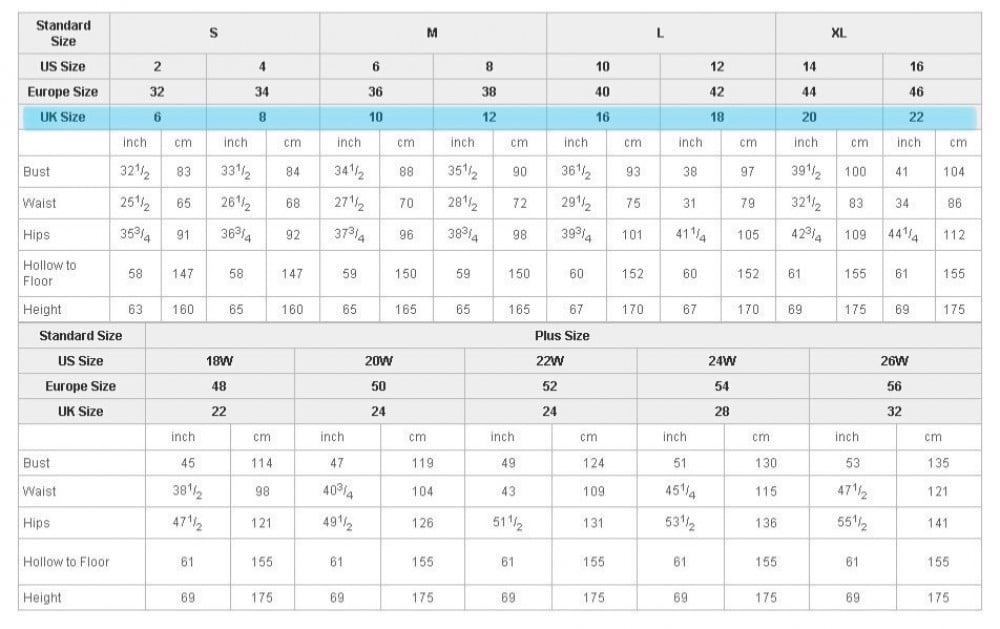
Task: Select Europe size 36 cell
Action: [376, 92]
